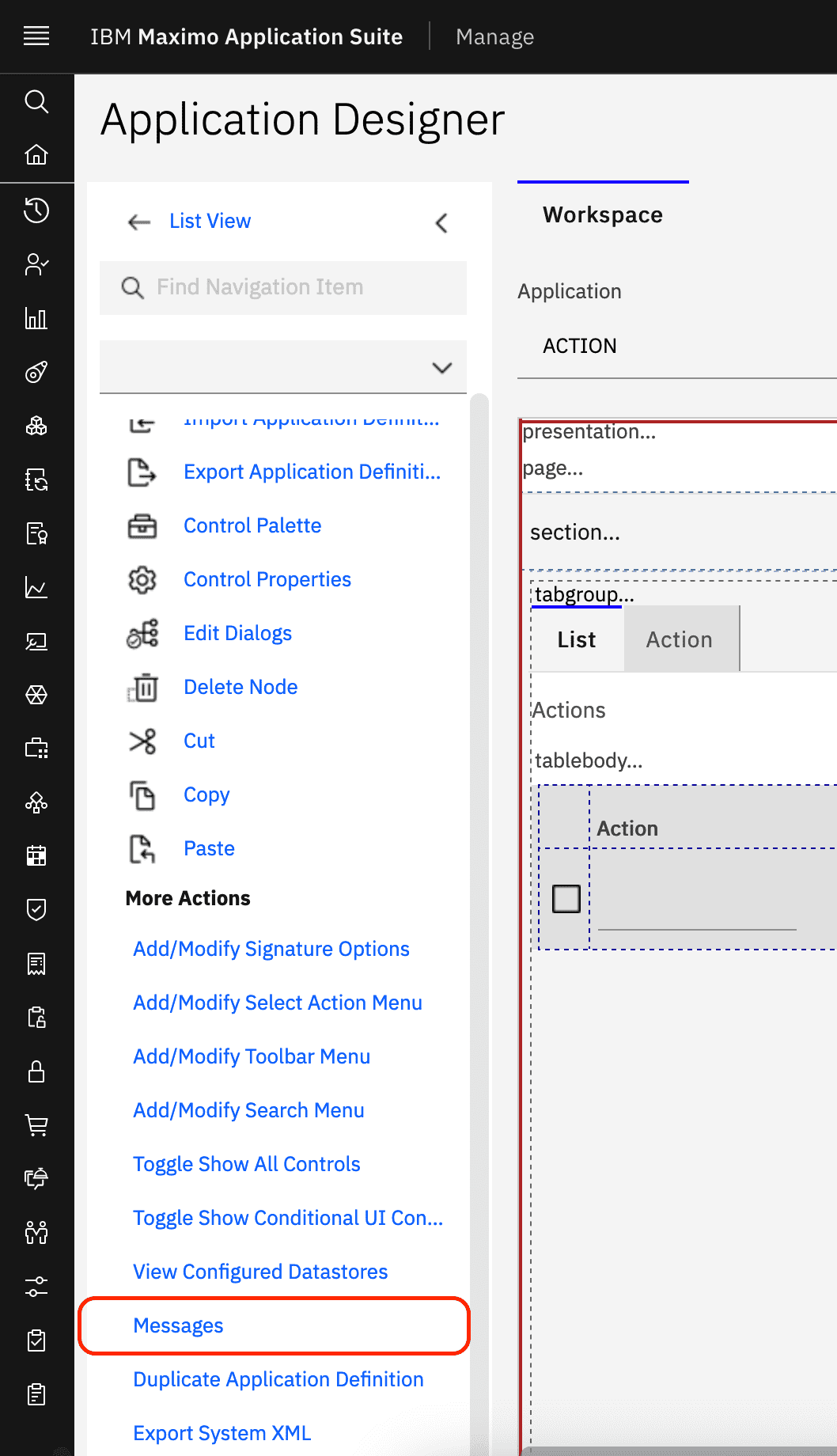Select the stacked cubes sidebar icon
Image resolution: width=837 pixels, height=1456 pixels.
point(36,427)
